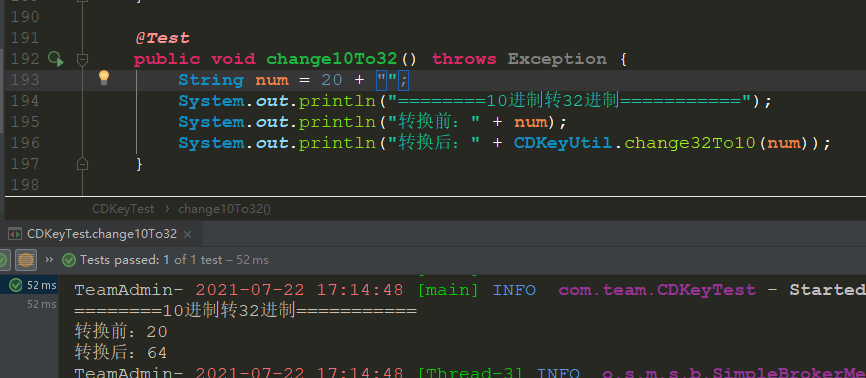Click the '10进制转32进制' string literal on line 194
The width and height of the screenshot is (866, 378).
pos(569,101)
